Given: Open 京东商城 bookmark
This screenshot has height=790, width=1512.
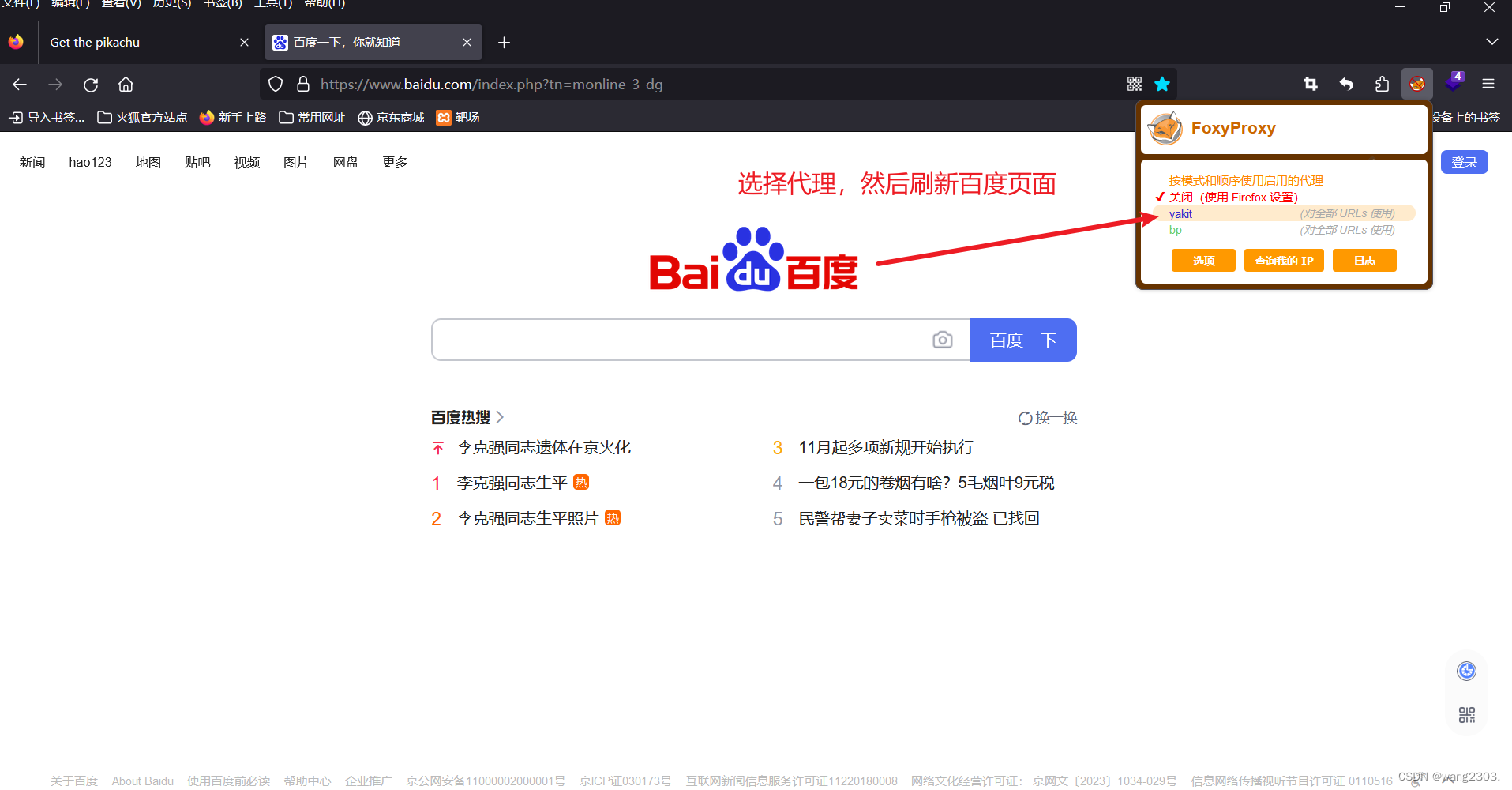Looking at the screenshot, I should [x=391, y=118].
